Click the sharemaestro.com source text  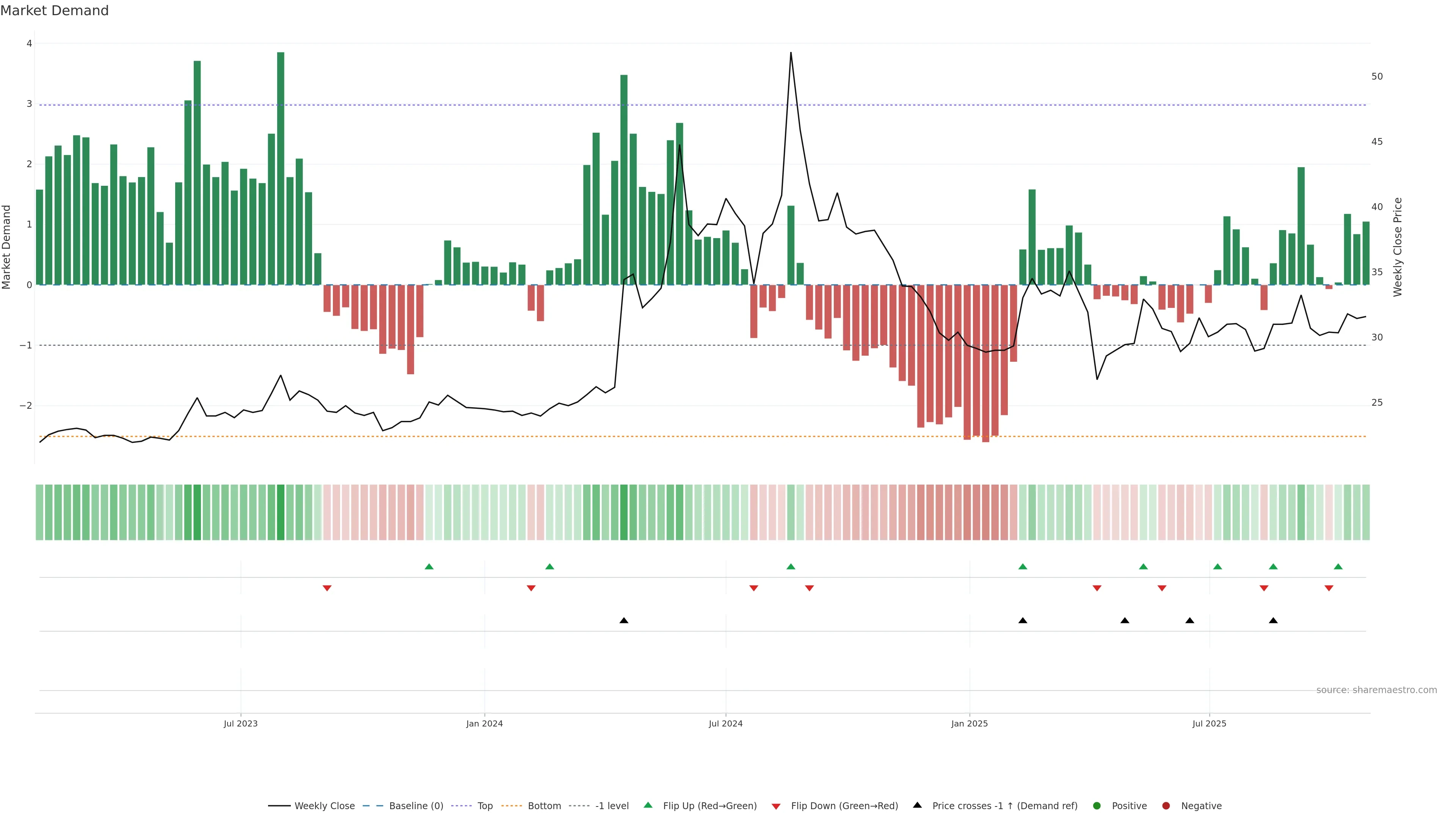coord(1376,690)
